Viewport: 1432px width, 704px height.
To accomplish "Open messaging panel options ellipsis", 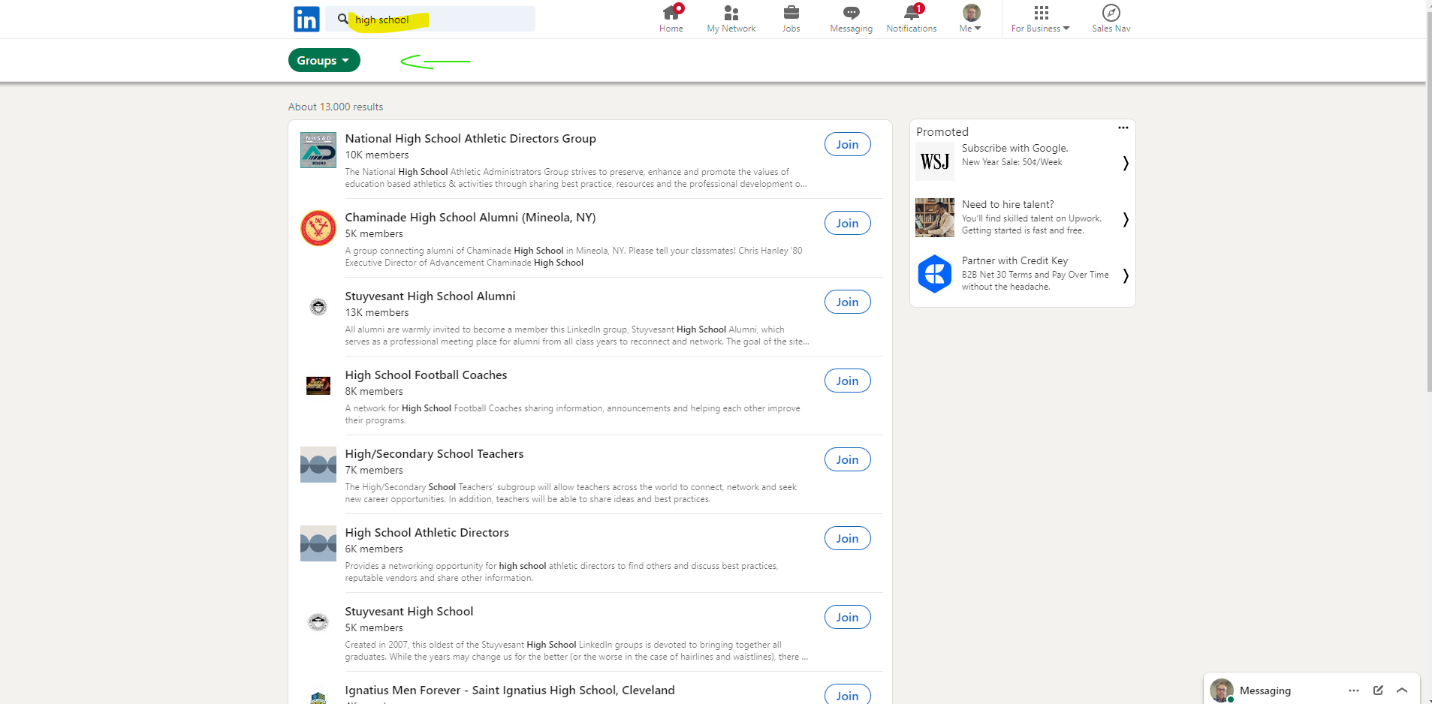I will coord(1353,690).
